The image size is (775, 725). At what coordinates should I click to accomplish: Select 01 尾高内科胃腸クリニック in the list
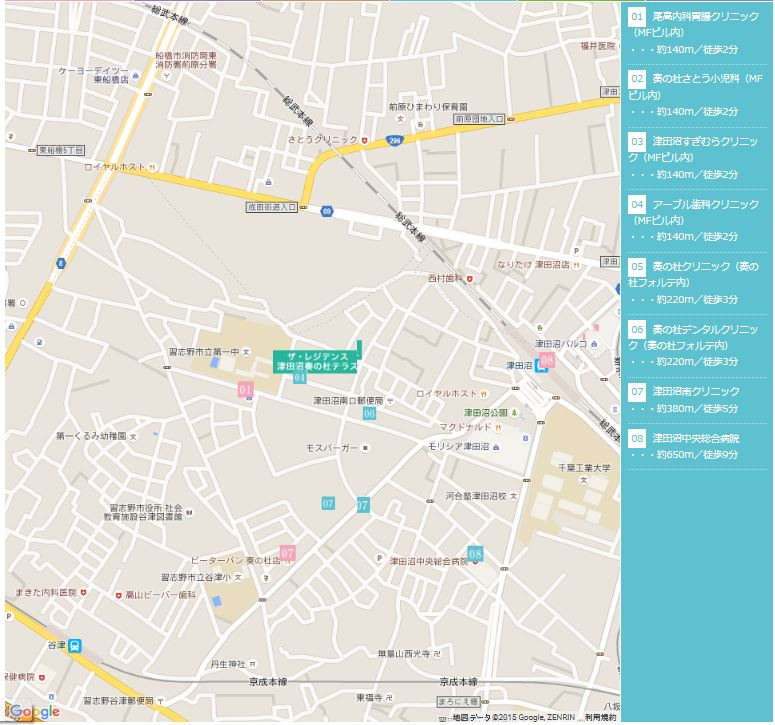click(696, 24)
